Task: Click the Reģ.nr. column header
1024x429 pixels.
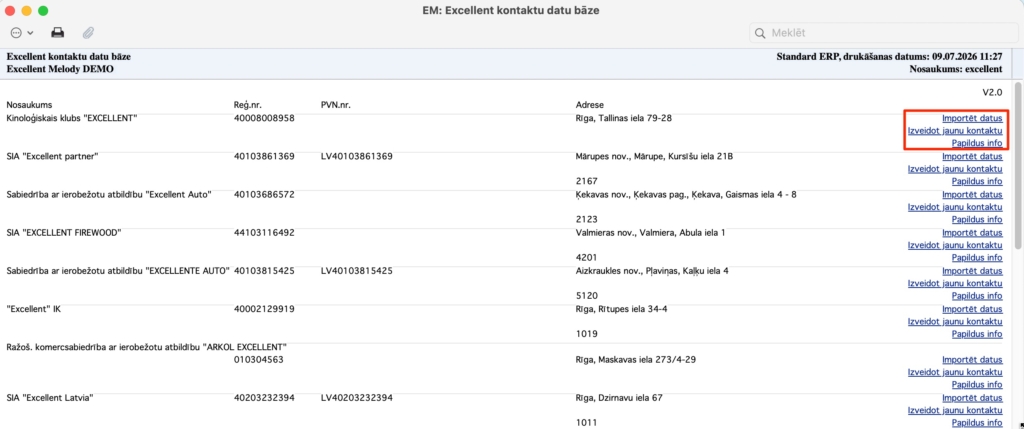Action: pos(248,105)
